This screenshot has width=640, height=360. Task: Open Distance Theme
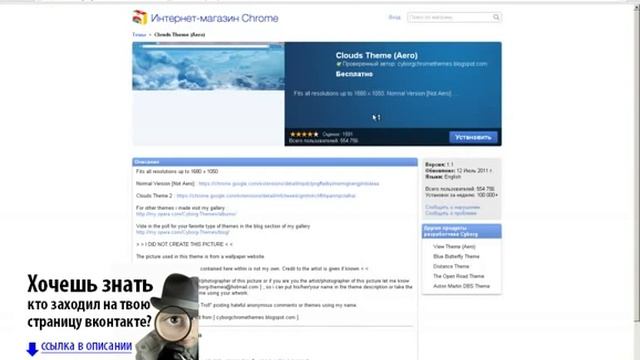click(451, 266)
